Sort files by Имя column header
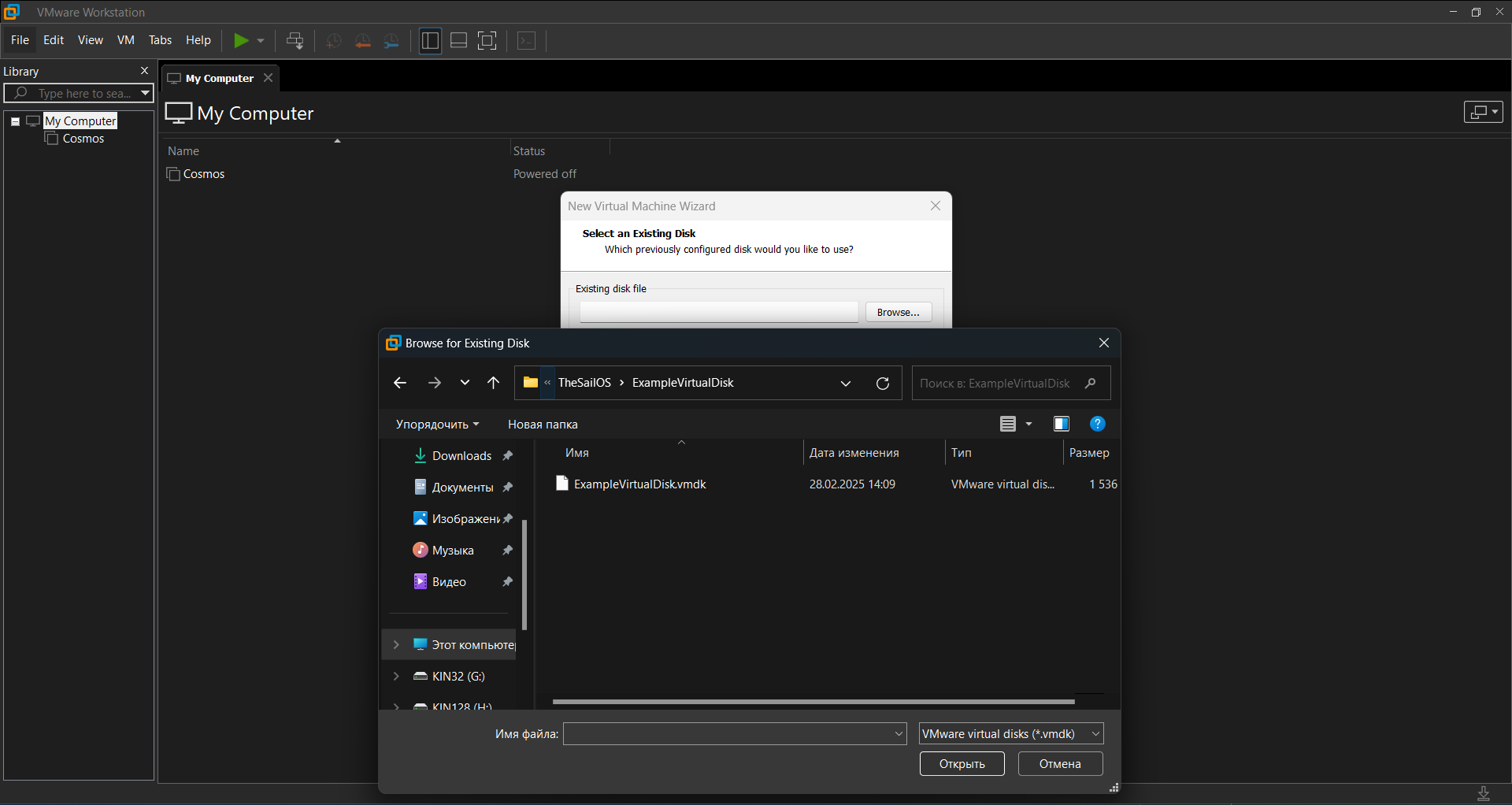 point(577,453)
